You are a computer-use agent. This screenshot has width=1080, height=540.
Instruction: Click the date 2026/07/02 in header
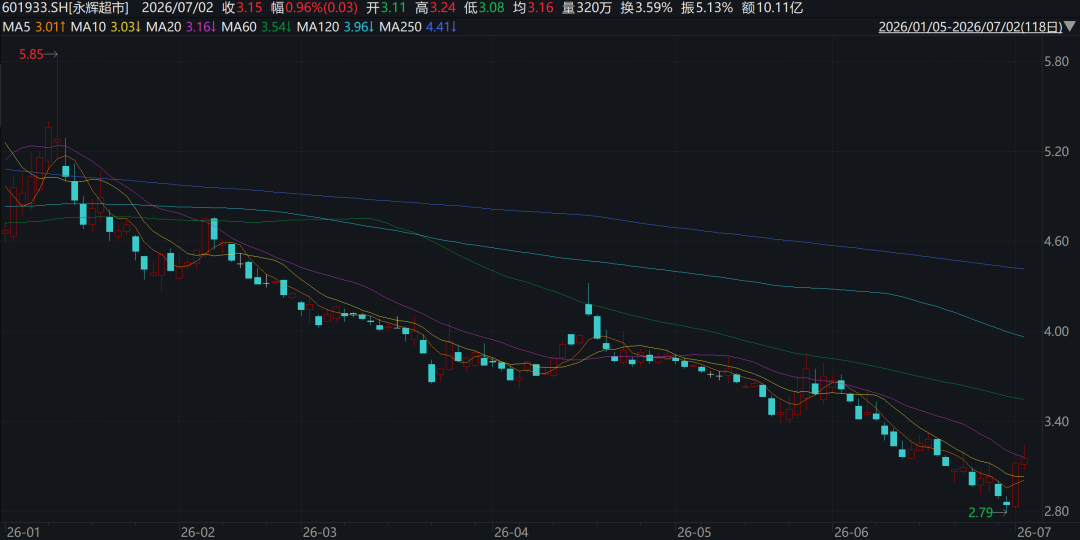[176, 8]
